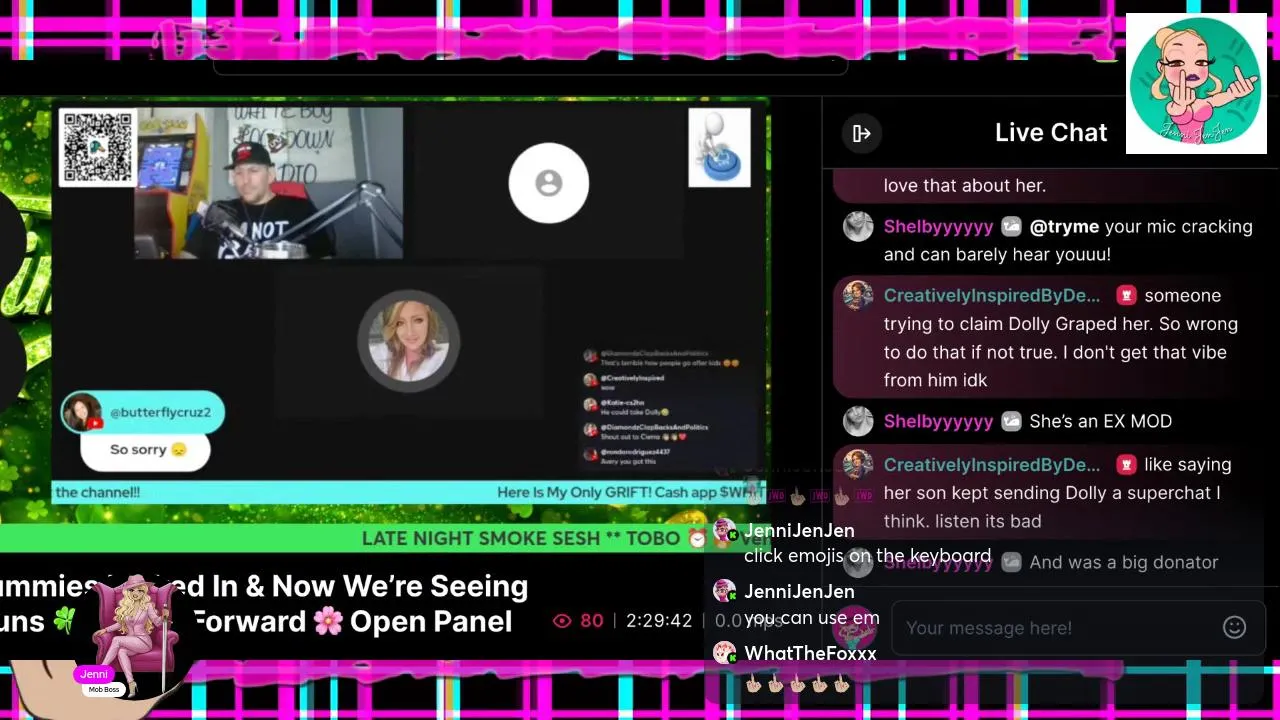Open CreativelyInspiredByDe... avatar on 'like saying' message
Viewport: 1280px width, 720px height.
(858, 465)
